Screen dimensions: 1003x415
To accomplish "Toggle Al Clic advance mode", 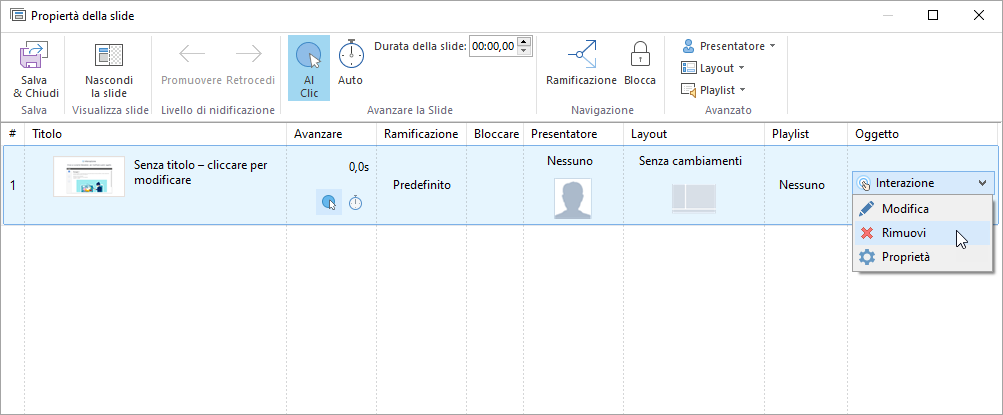I will point(309,67).
